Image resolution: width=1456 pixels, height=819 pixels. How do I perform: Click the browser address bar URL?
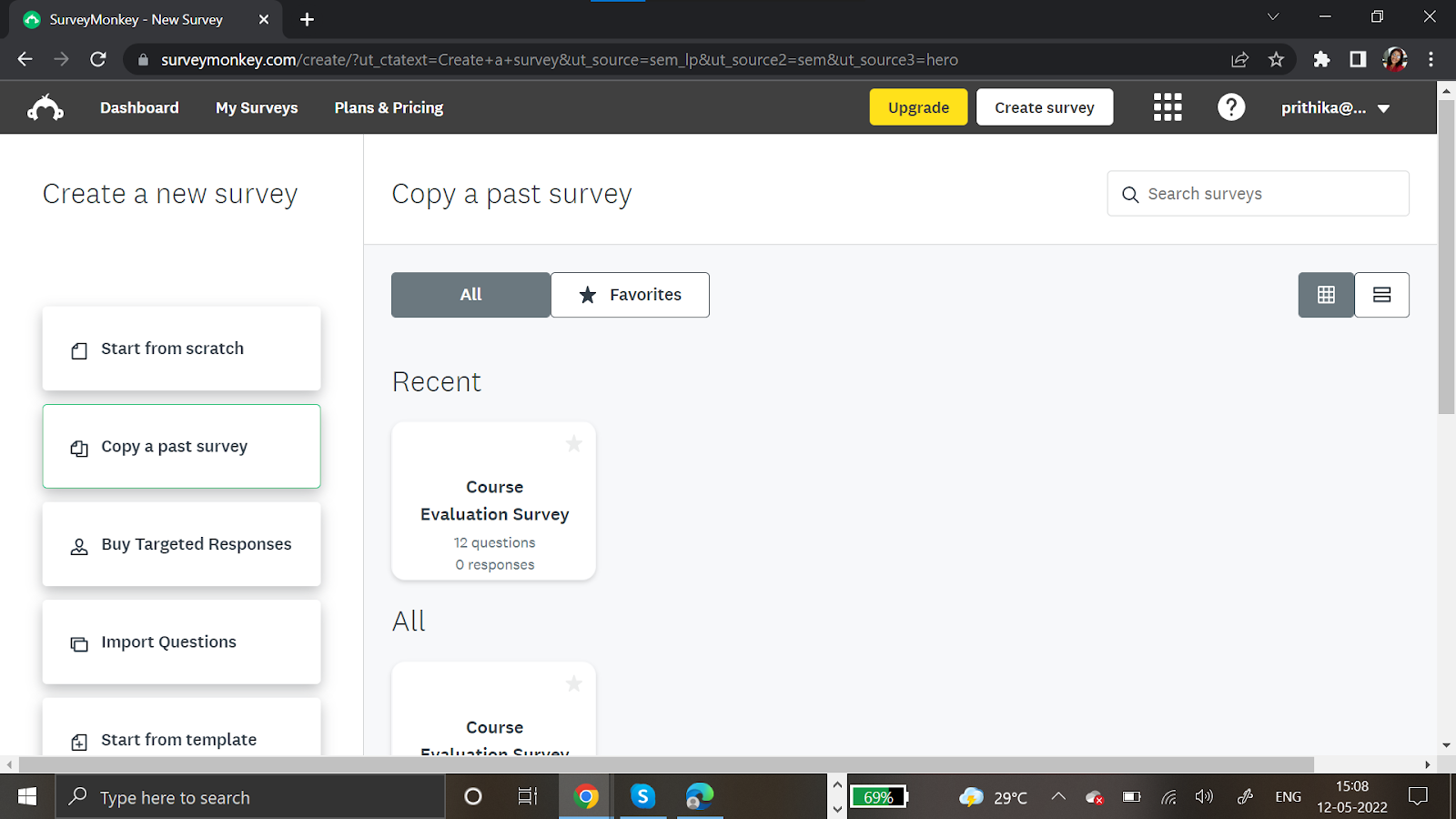560,60
